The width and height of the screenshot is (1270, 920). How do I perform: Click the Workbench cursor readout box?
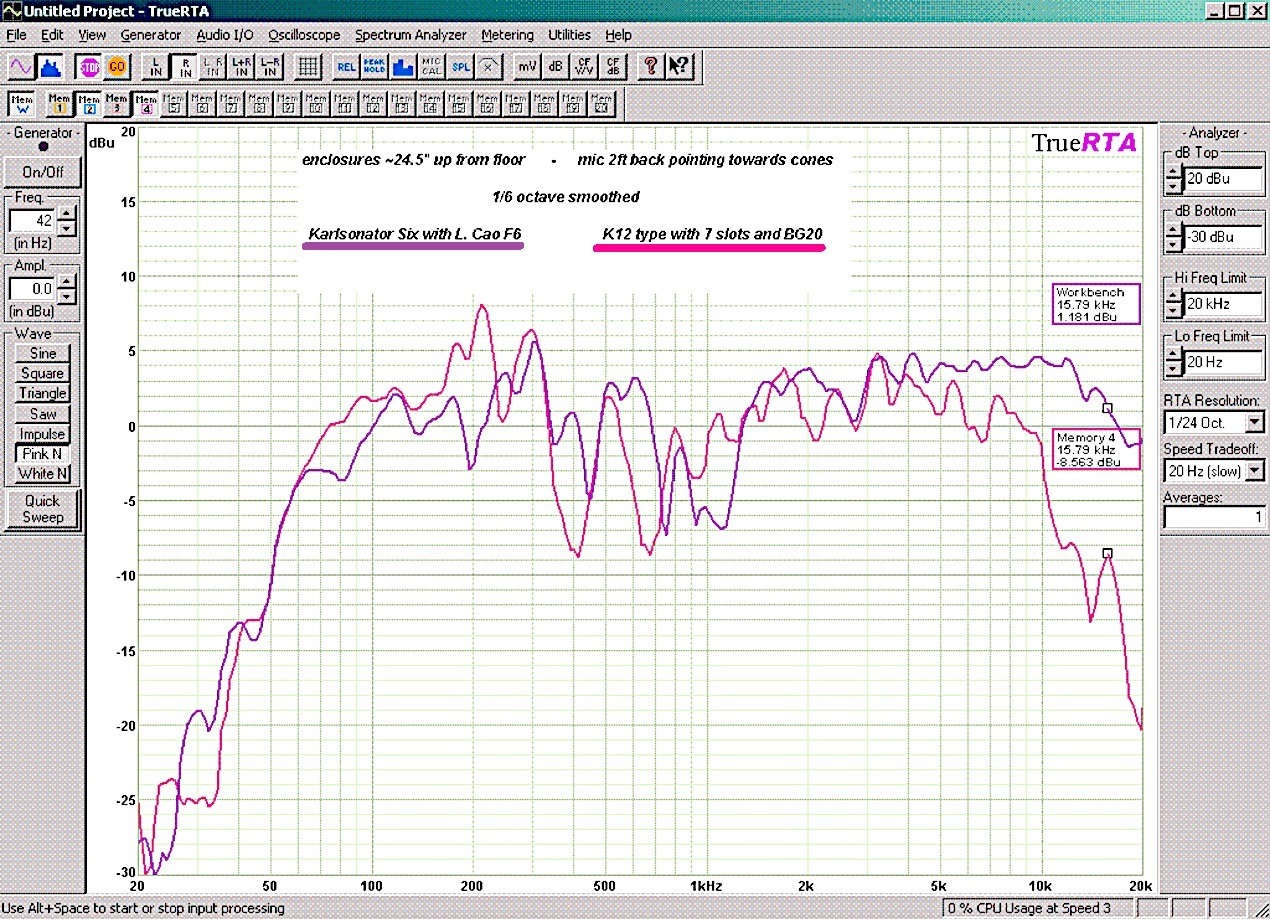click(1095, 304)
